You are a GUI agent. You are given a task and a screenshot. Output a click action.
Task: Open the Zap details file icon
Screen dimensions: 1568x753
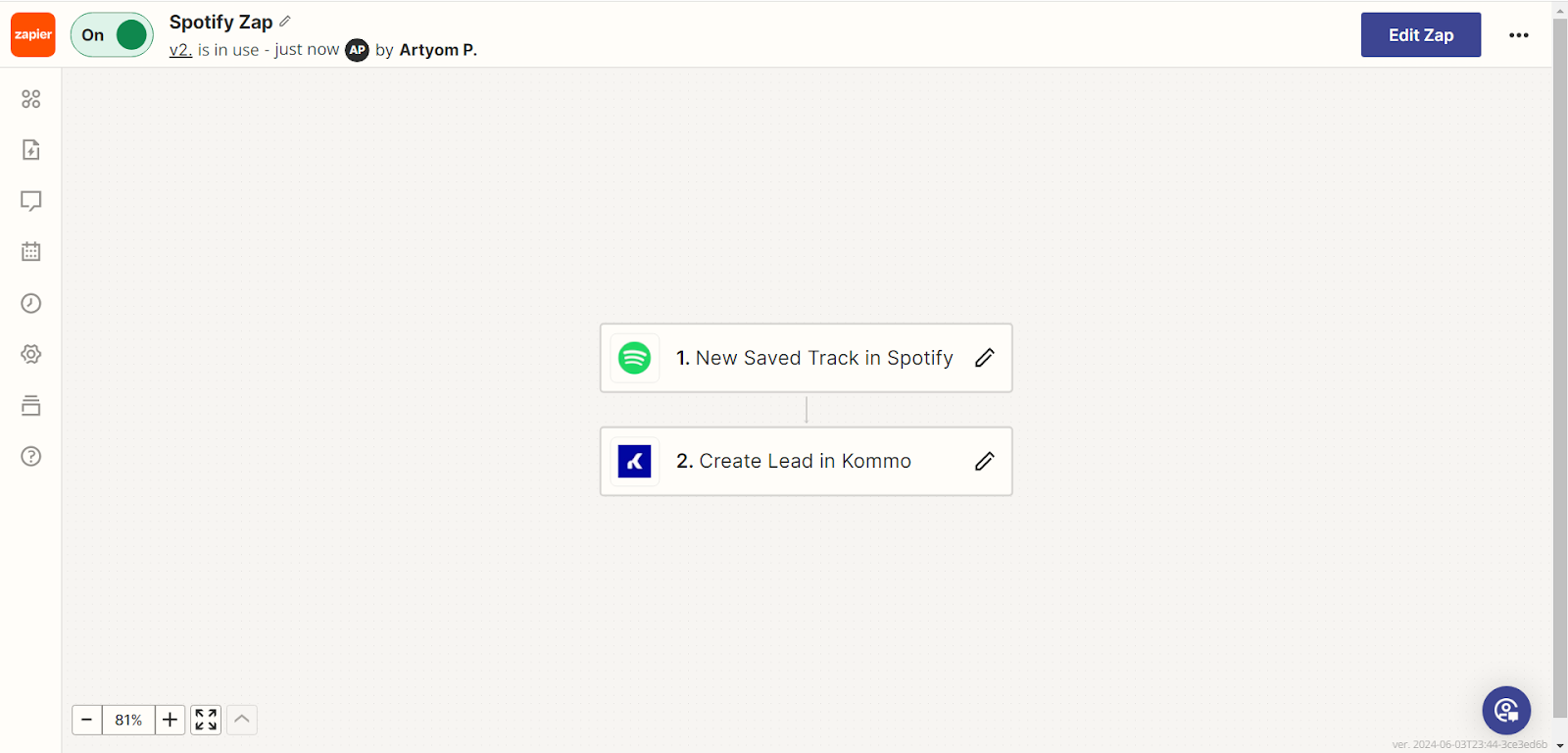(31, 150)
